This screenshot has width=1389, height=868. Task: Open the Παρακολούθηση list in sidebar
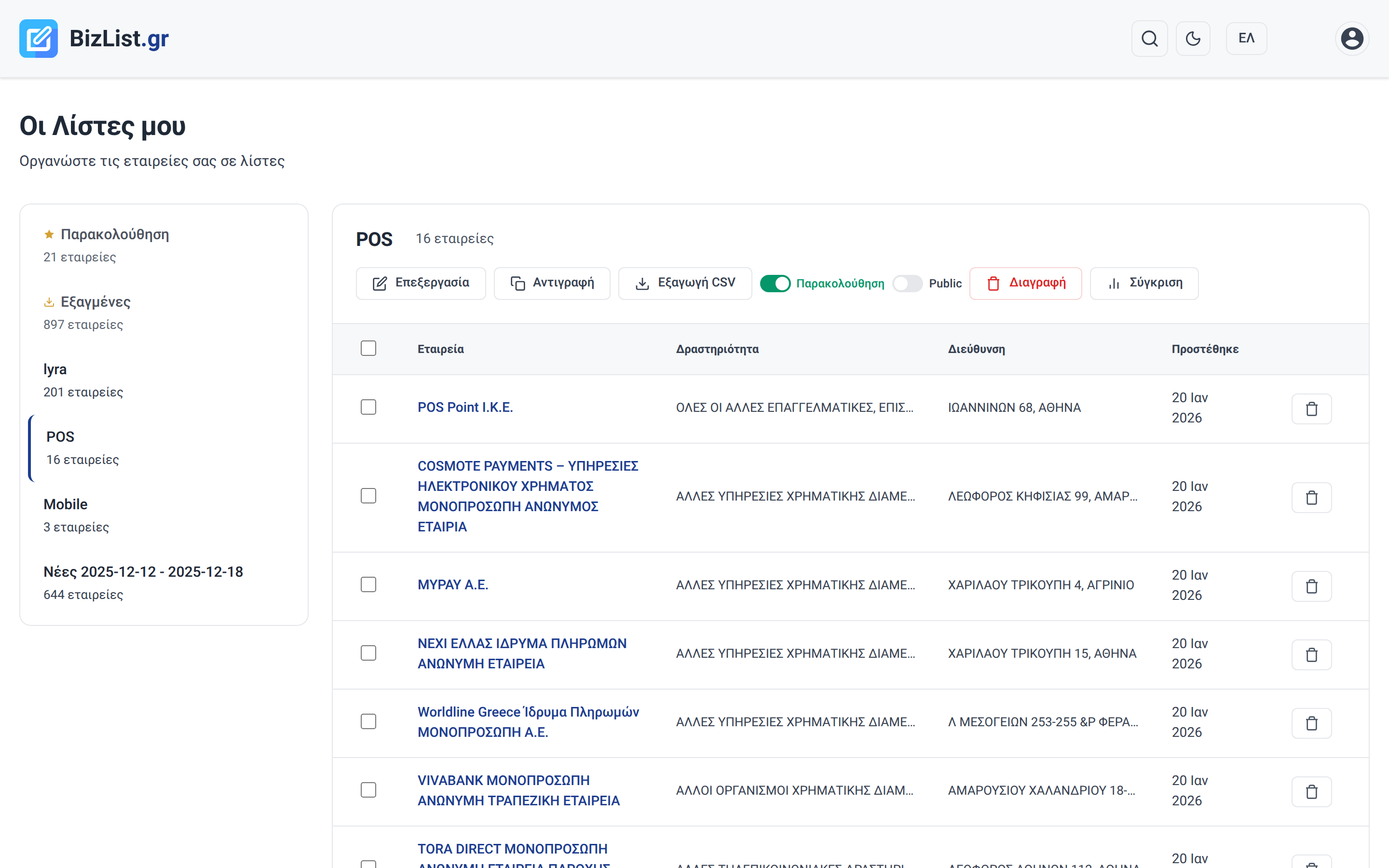point(164,245)
